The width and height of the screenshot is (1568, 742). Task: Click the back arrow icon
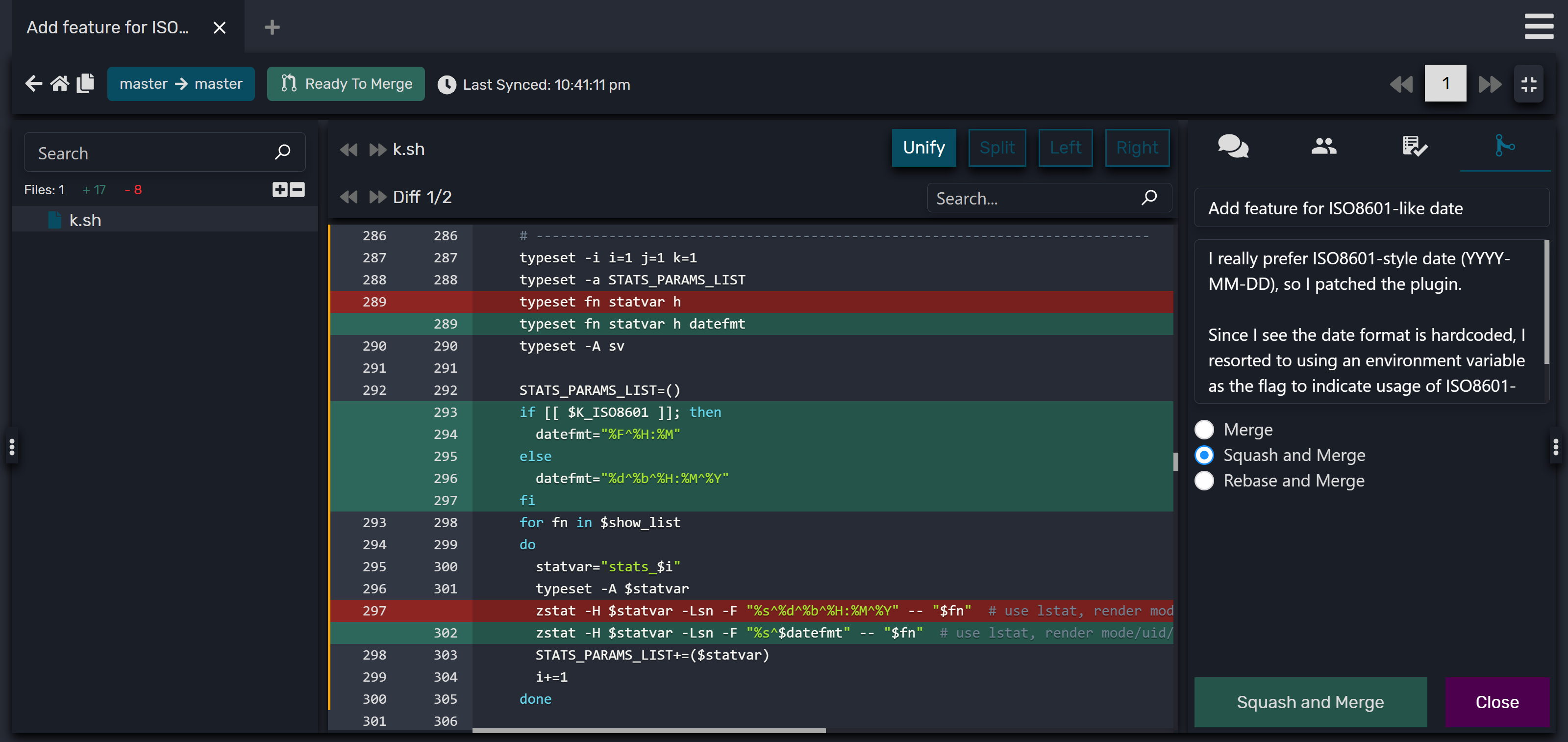[x=33, y=83]
